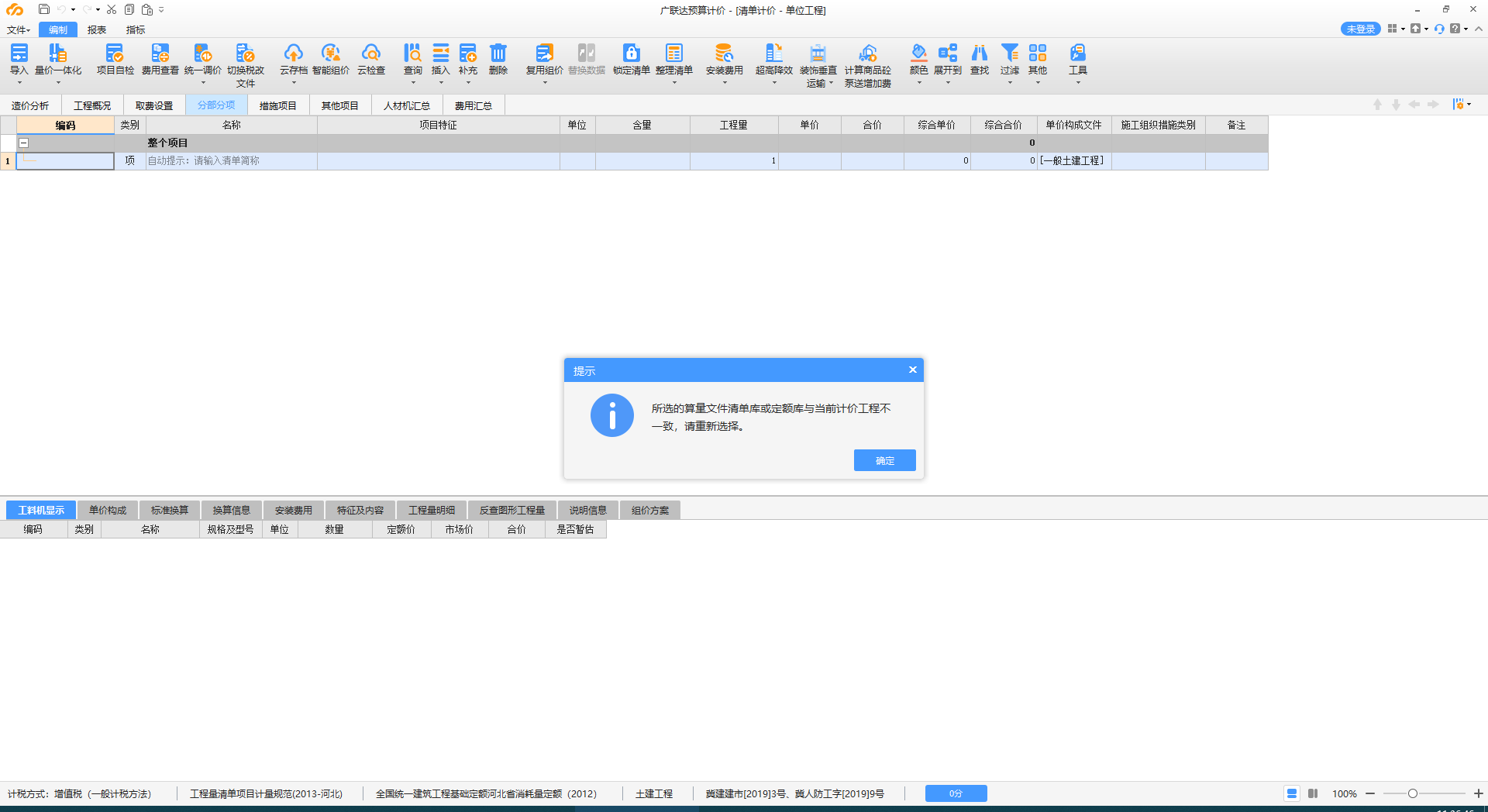Expand the 过滤 dropdown arrow
This screenshot has width=1488, height=812.
[x=1010, y=82]
